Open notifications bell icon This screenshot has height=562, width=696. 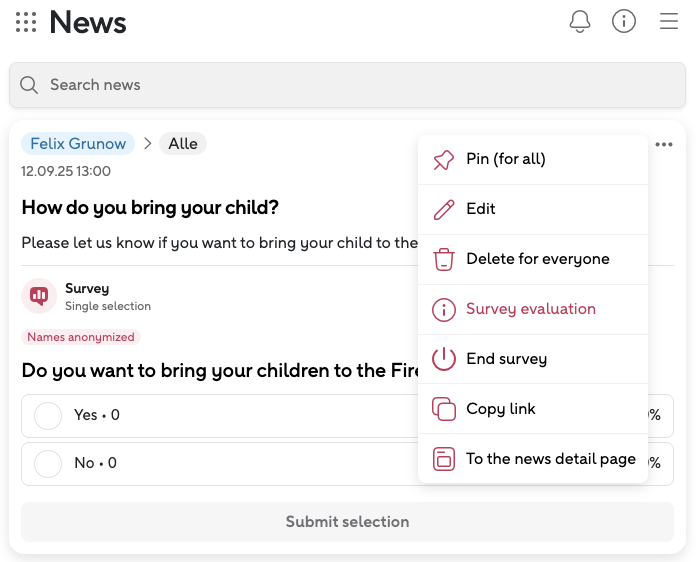point(579,21)
